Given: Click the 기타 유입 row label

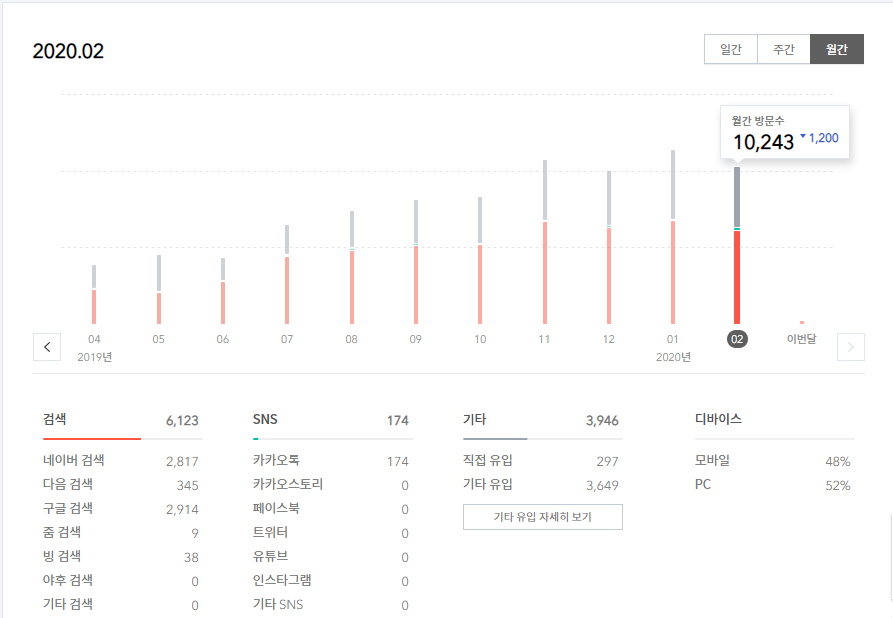Looking at the screenshot, I should 488,484.
